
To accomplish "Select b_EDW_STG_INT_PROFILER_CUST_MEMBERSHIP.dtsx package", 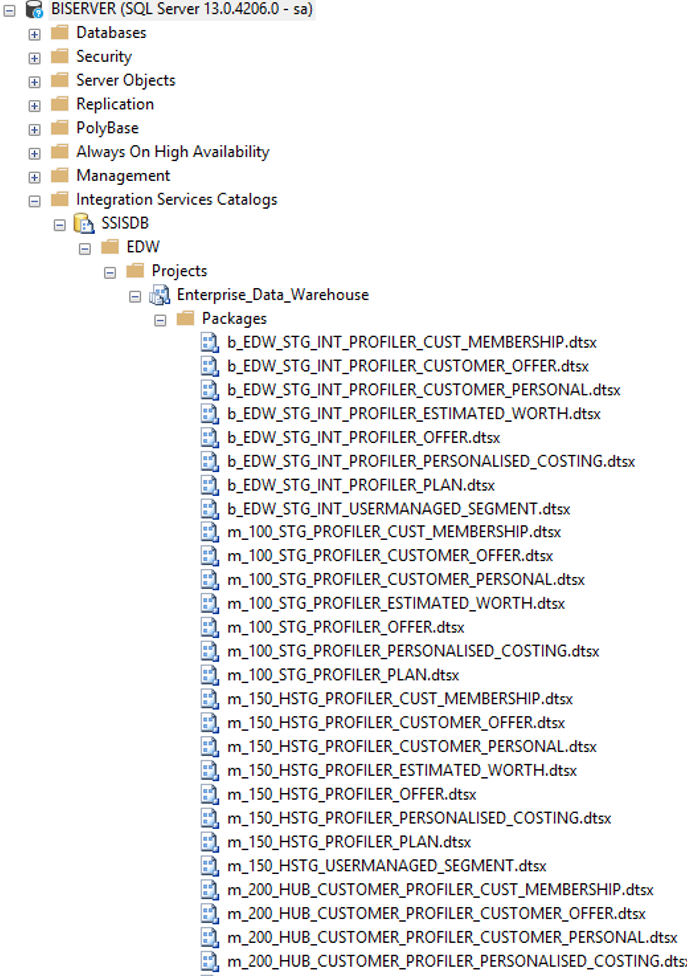I will click(412, 342).
